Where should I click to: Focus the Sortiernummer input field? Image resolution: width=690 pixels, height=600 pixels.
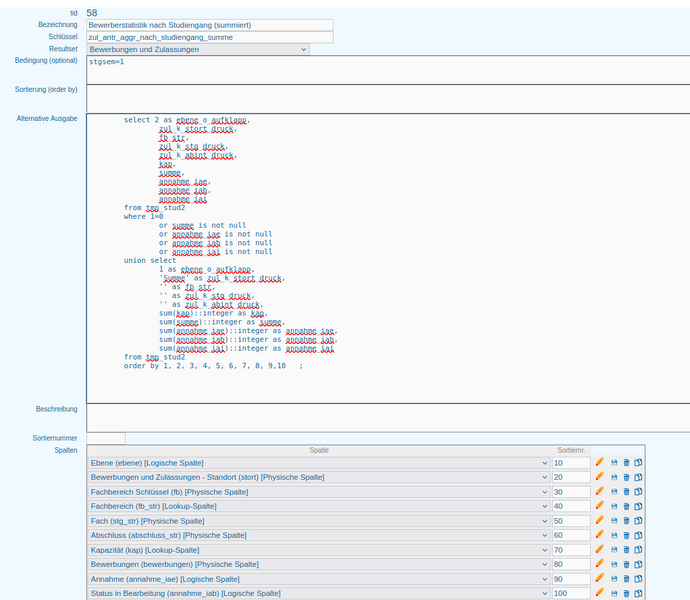pyautogui.click(x=106, y=438)
